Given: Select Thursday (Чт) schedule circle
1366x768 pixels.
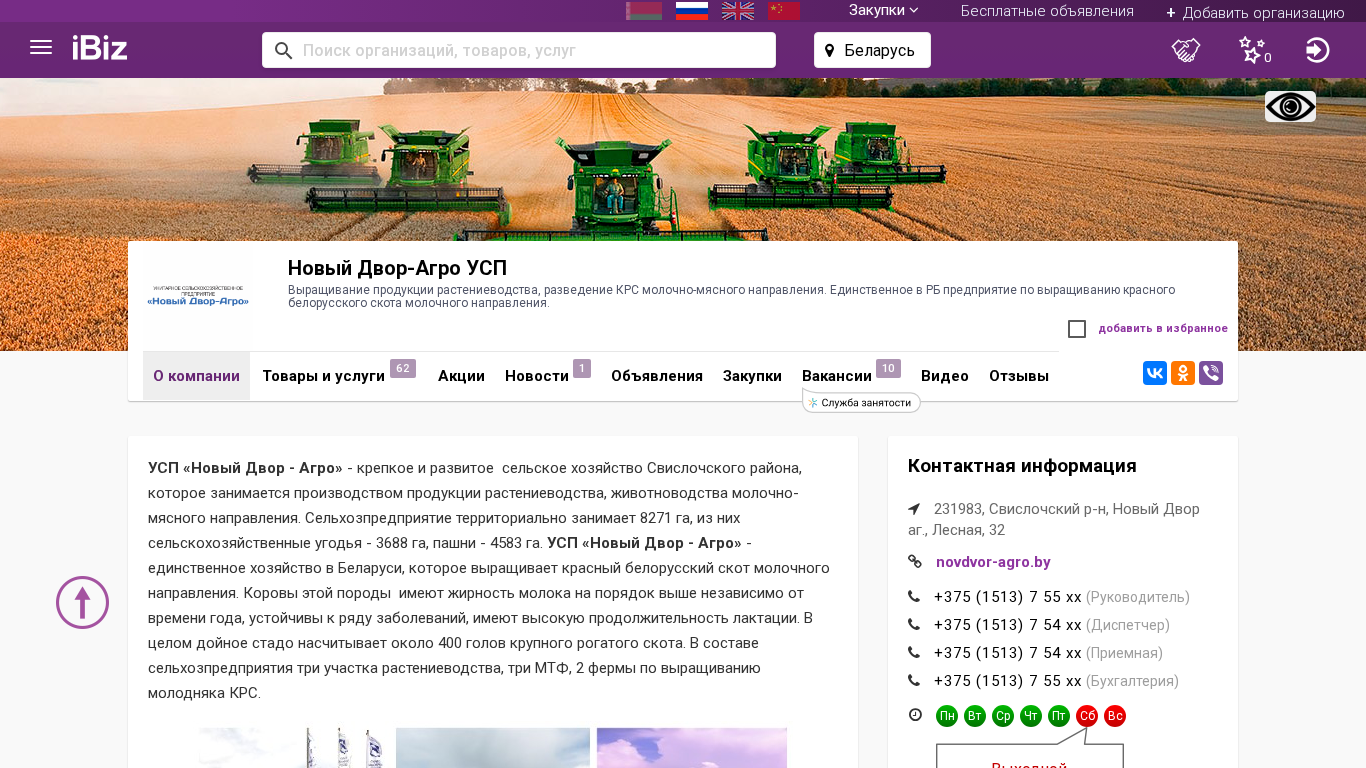Looking at the screenshot, I should [x=1031, y=716].
